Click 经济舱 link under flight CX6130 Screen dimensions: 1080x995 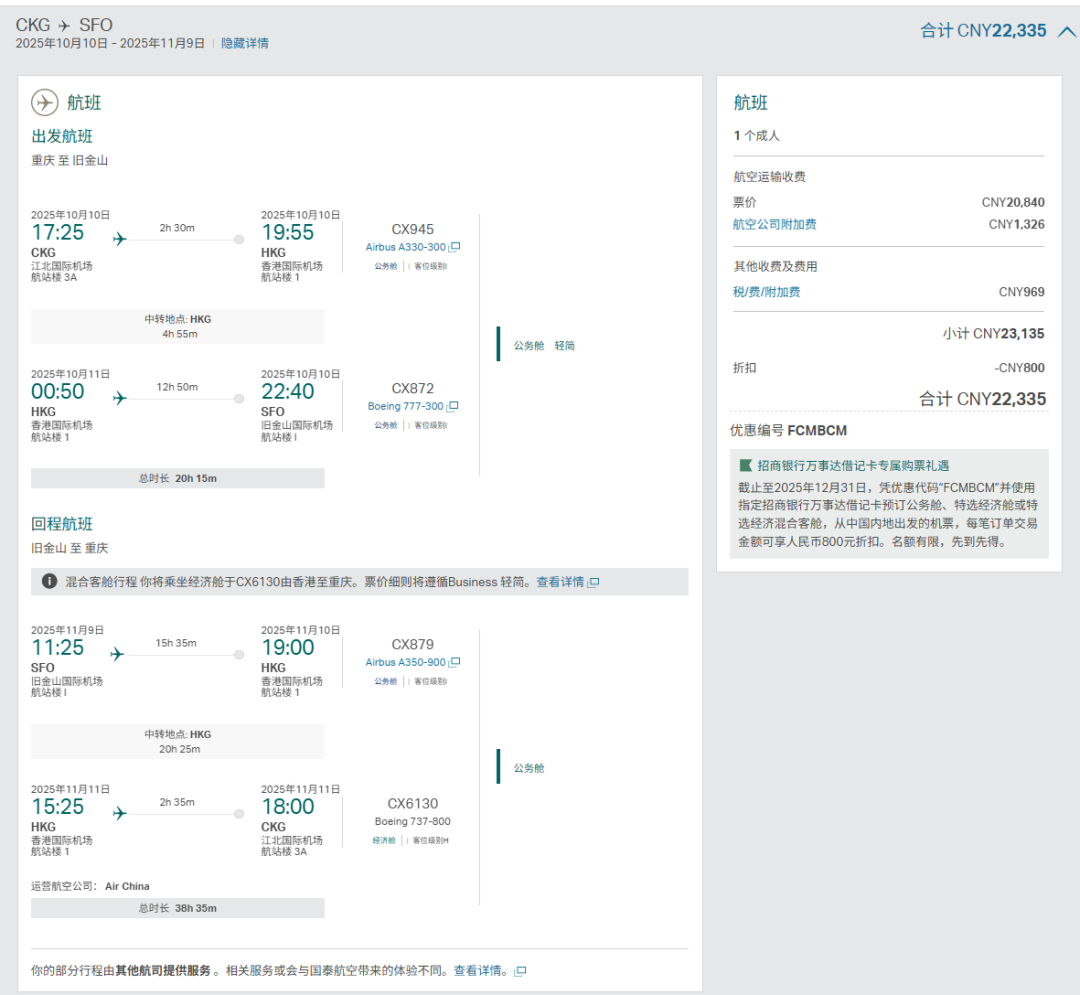pyautogui.click(x=384, y=840)
